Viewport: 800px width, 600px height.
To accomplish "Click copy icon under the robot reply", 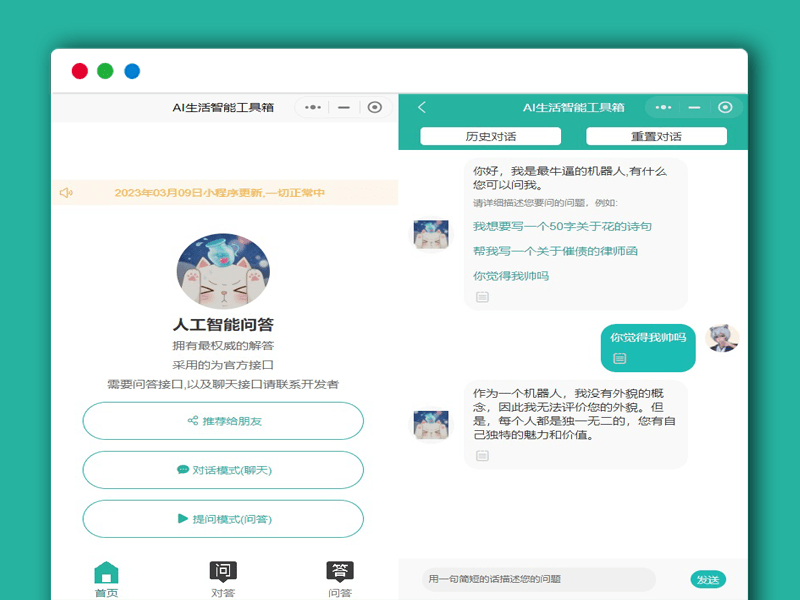I will [x=482, y=456].
